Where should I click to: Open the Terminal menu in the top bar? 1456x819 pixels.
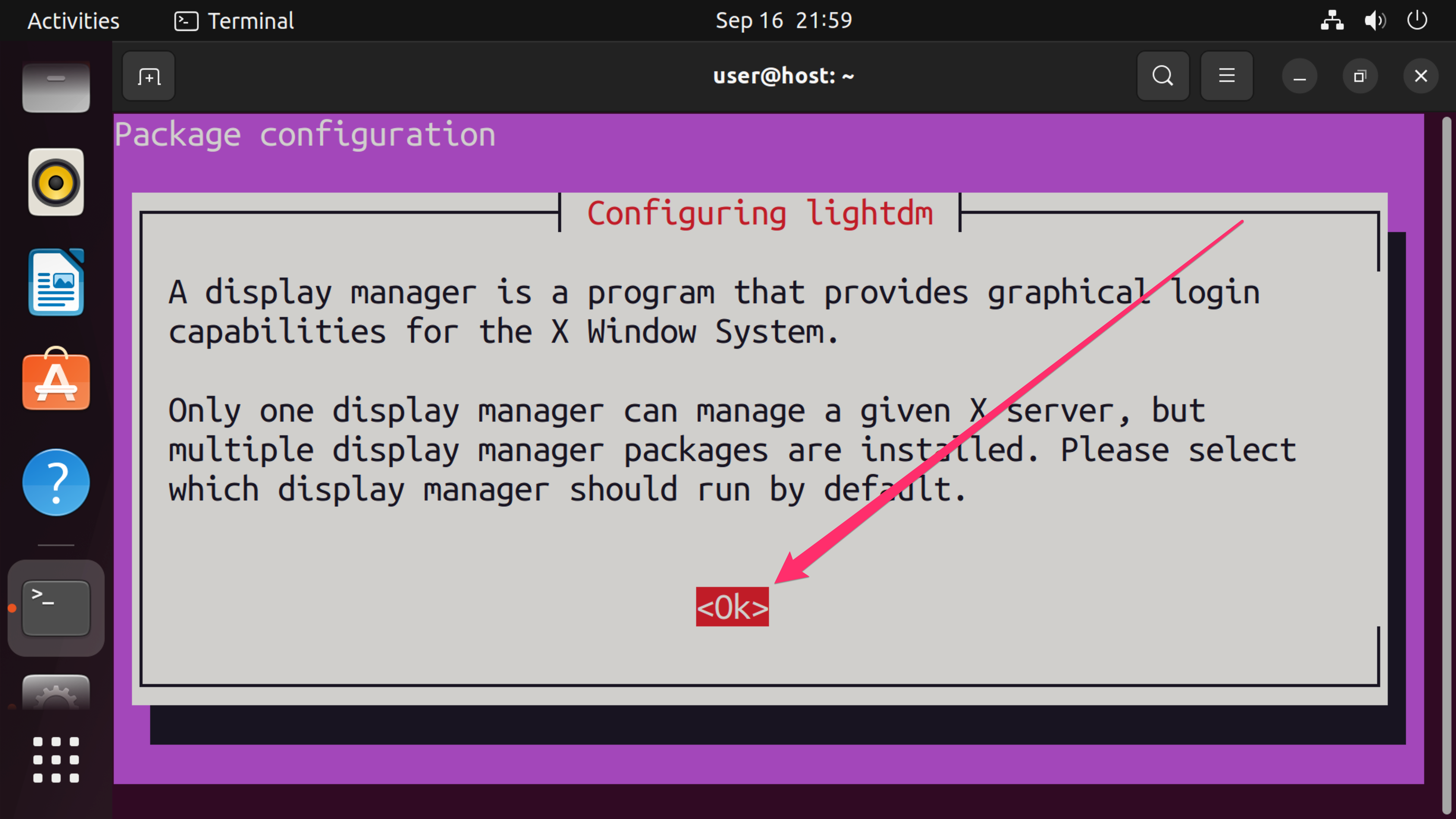click(234, 21)
